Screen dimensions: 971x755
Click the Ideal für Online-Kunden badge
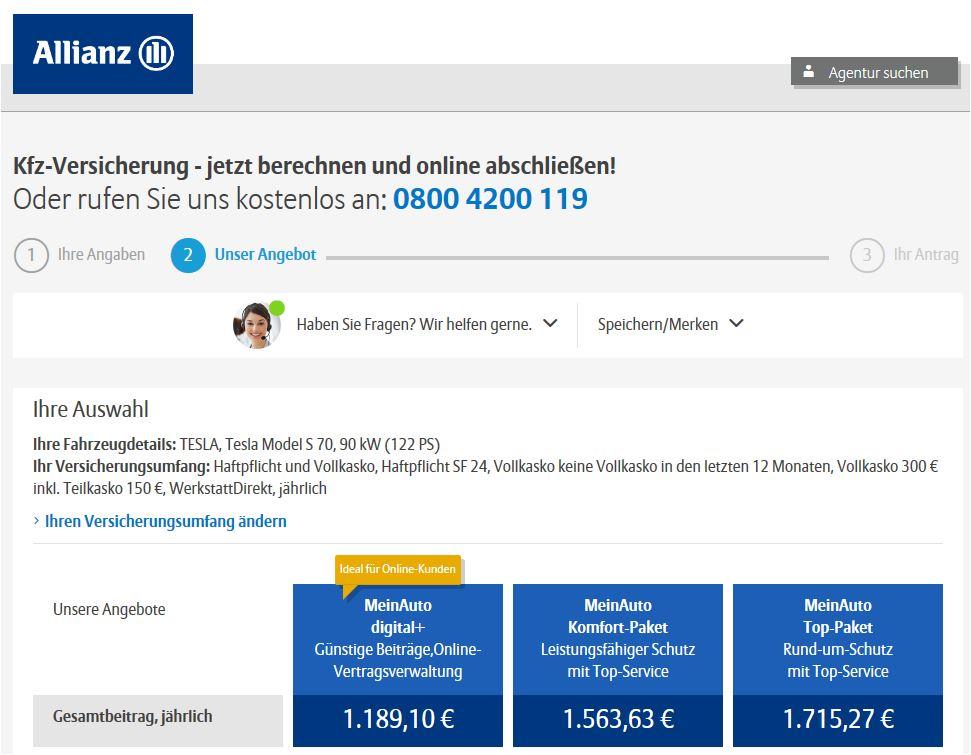[x=398, y=569]
